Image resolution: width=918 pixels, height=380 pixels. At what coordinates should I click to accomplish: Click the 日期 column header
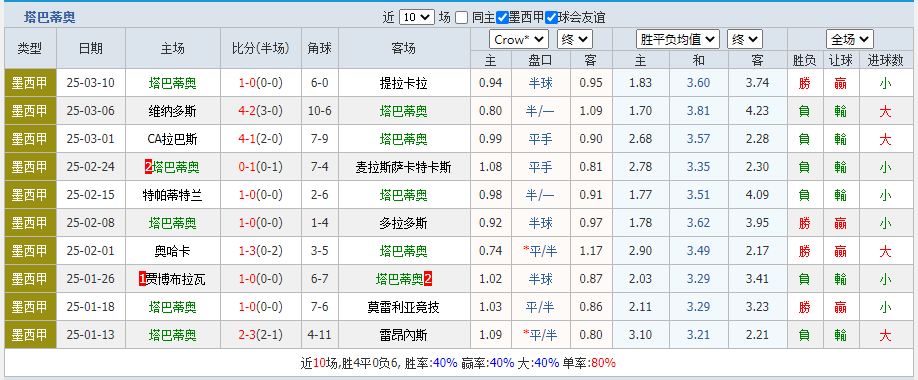(91, 48)
